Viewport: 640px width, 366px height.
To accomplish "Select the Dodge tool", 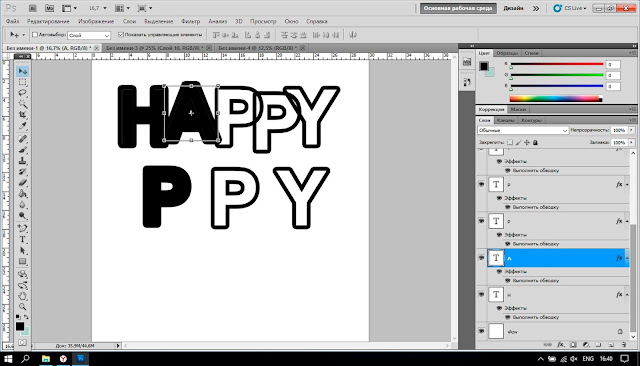I will (x=22, y=215).
